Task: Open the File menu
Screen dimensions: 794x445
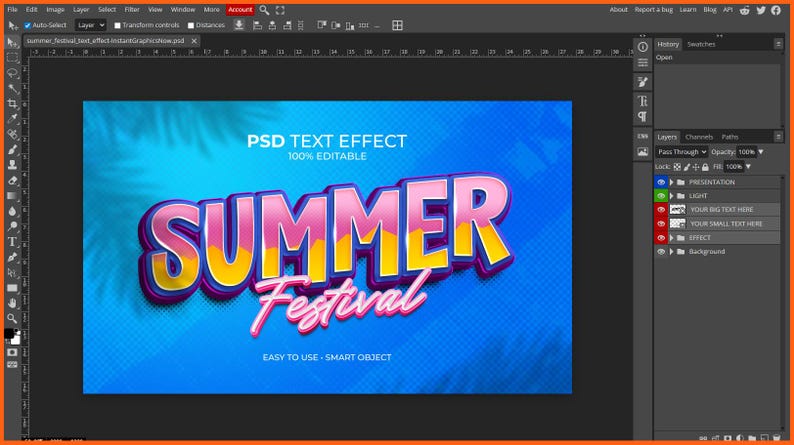Action: [12, 10]
